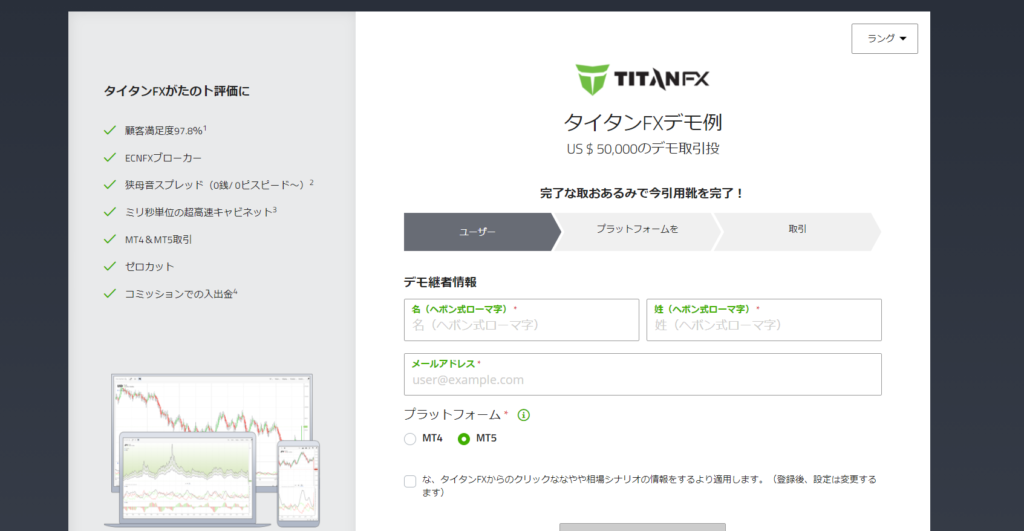Image resolution: width=1024 pixels, height=531 pixels.
Task: Click the gray submit button at the bottom
Action: 643,527
